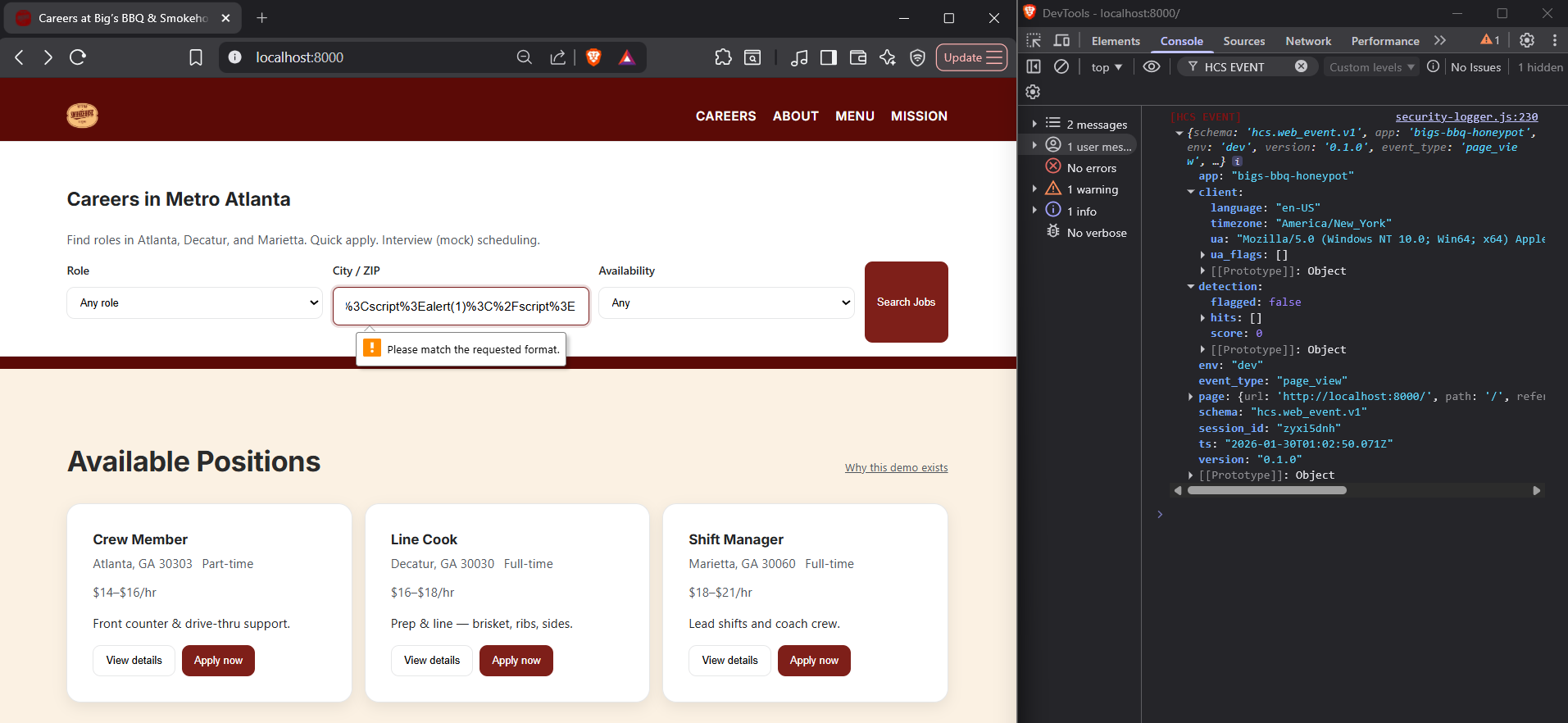Toggle the device toolbar emulation icon
Screen dimensions: 1568x723
1061,40
